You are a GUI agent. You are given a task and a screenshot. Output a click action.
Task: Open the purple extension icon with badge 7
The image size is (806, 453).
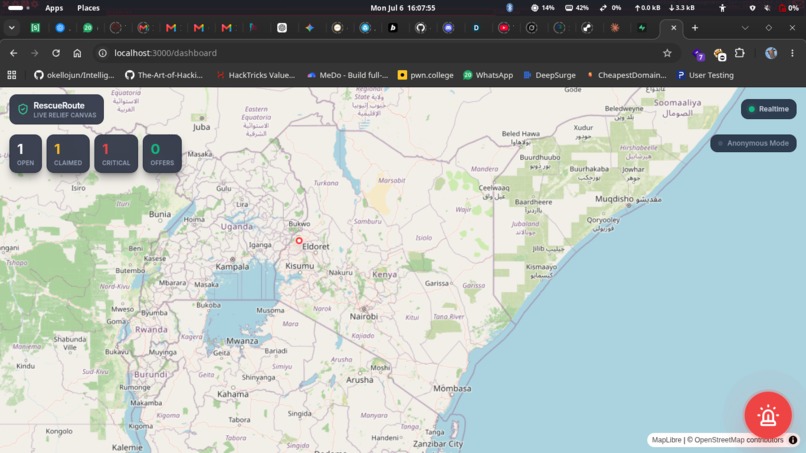tap(699, 54)
